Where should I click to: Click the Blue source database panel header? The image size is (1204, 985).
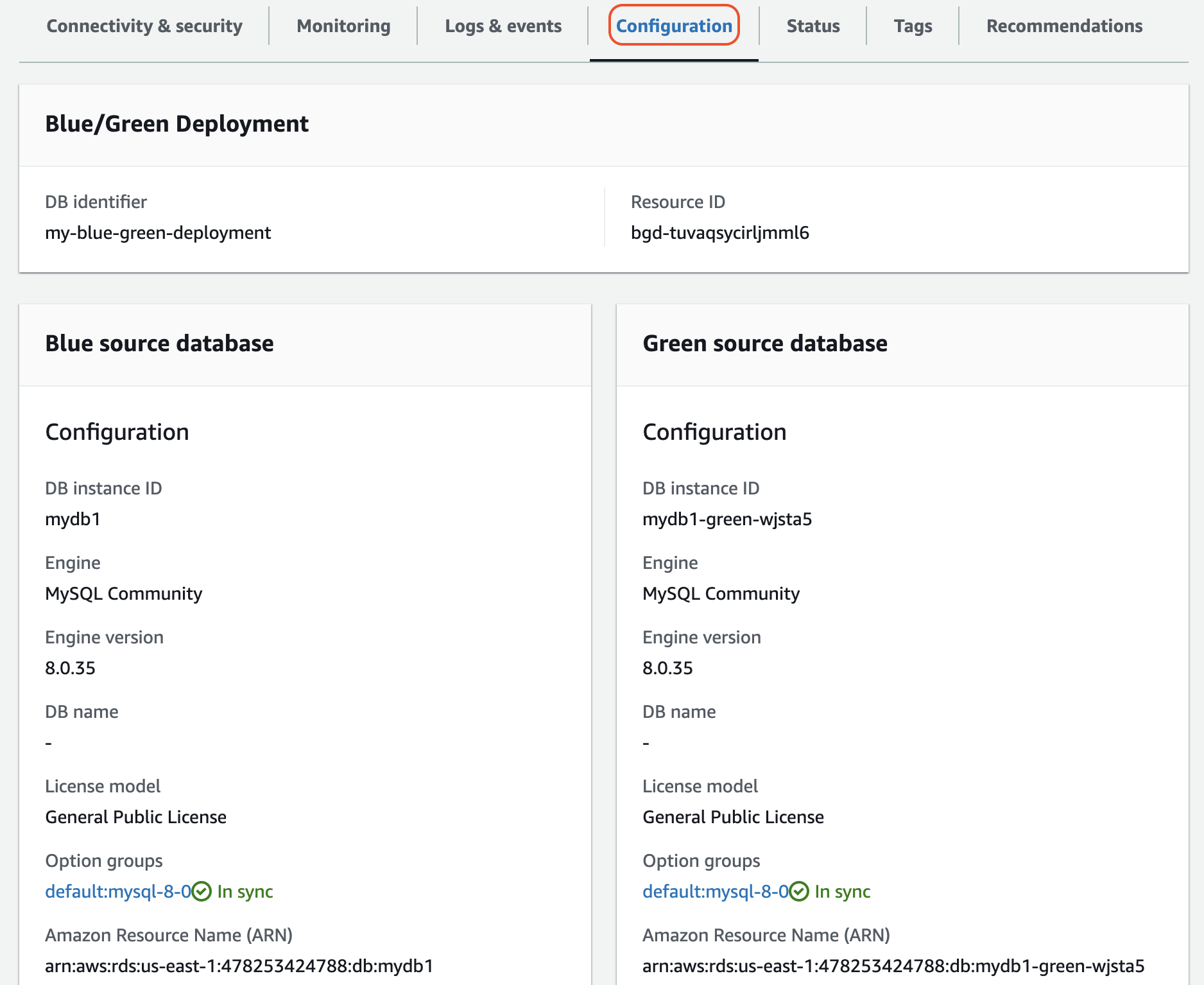click(x=159, y=344)
